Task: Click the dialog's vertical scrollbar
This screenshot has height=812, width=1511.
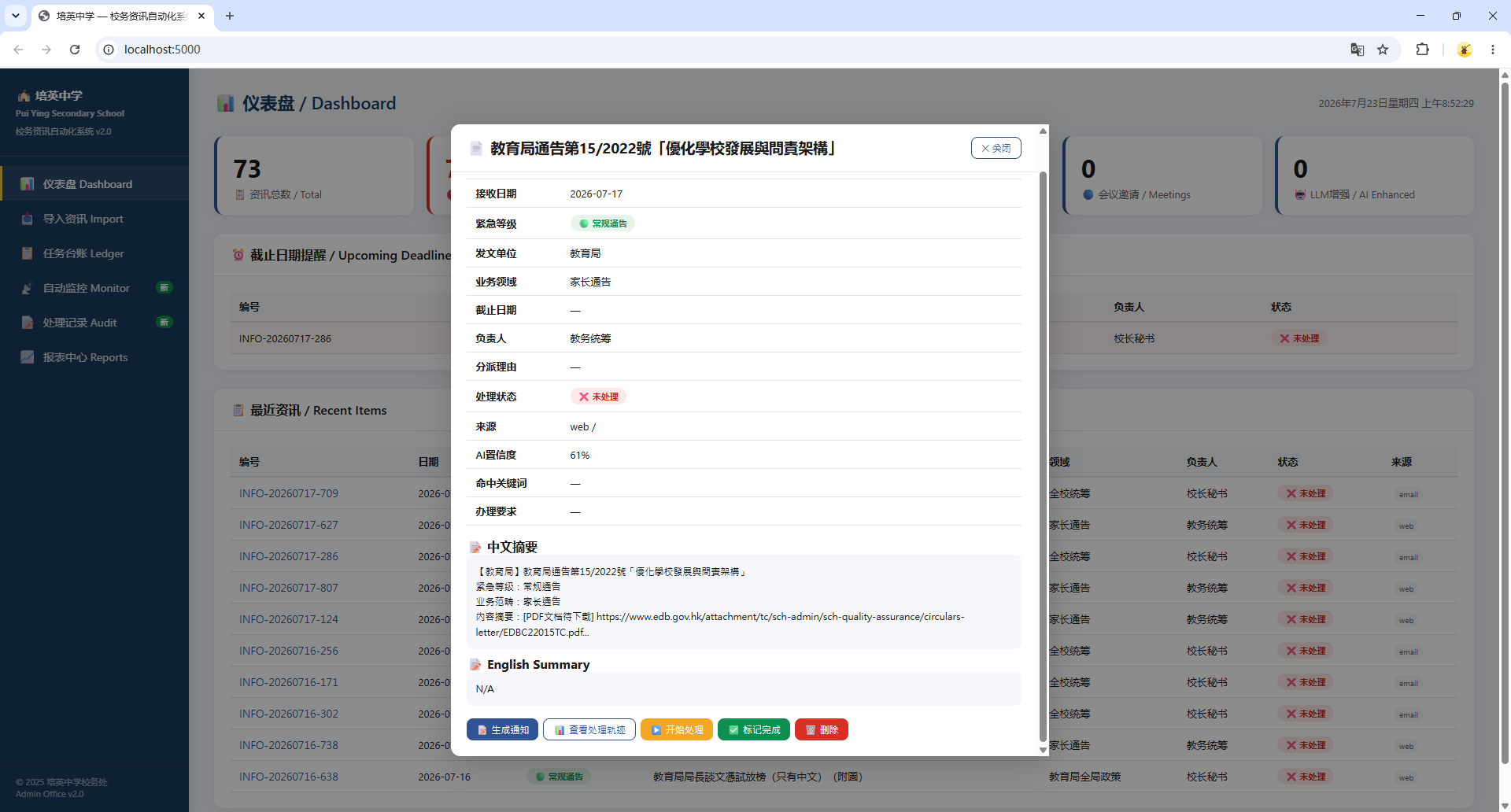Action: (x=1043, y=456)
